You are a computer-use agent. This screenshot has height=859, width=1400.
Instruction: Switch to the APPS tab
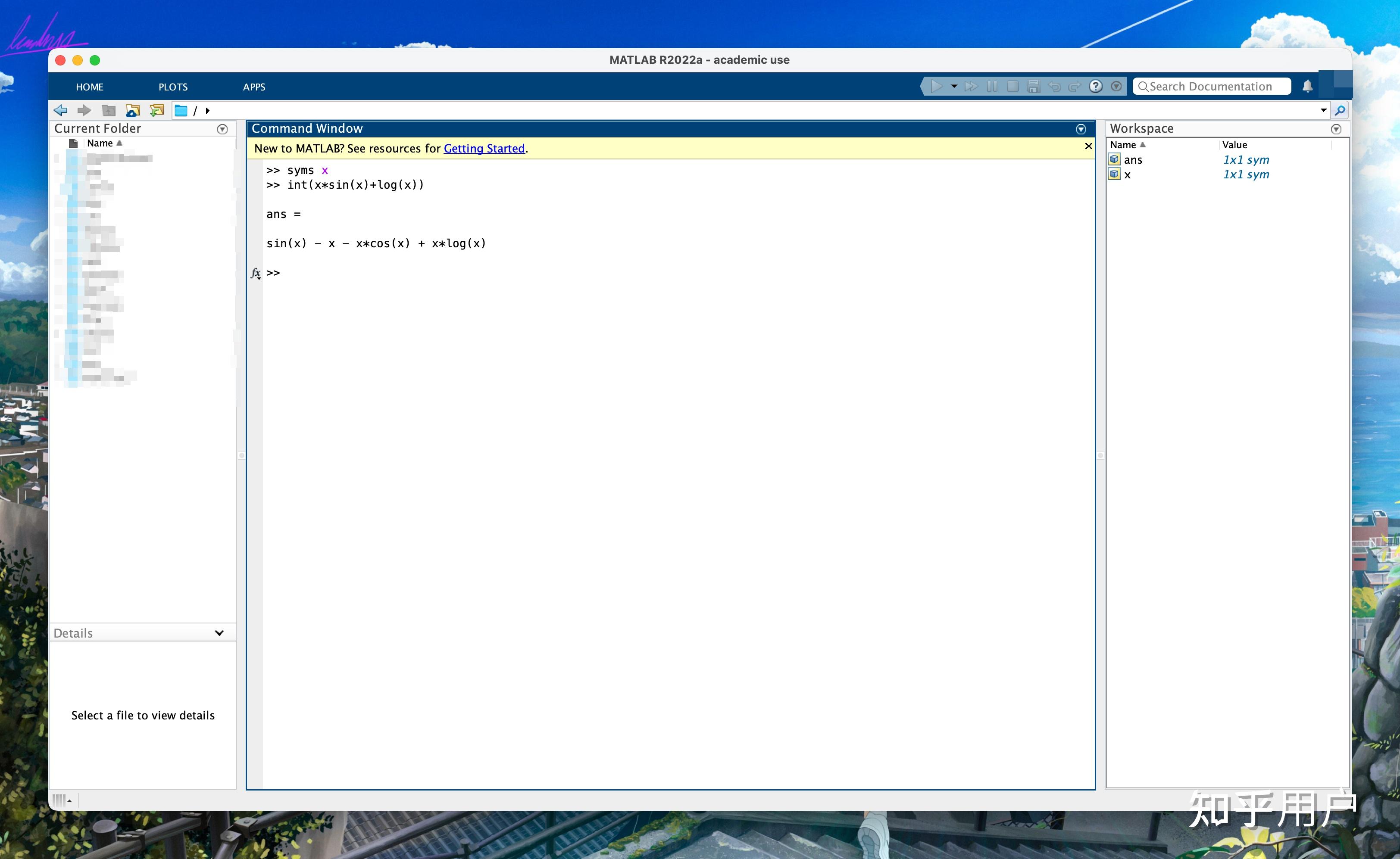(253, 87)
